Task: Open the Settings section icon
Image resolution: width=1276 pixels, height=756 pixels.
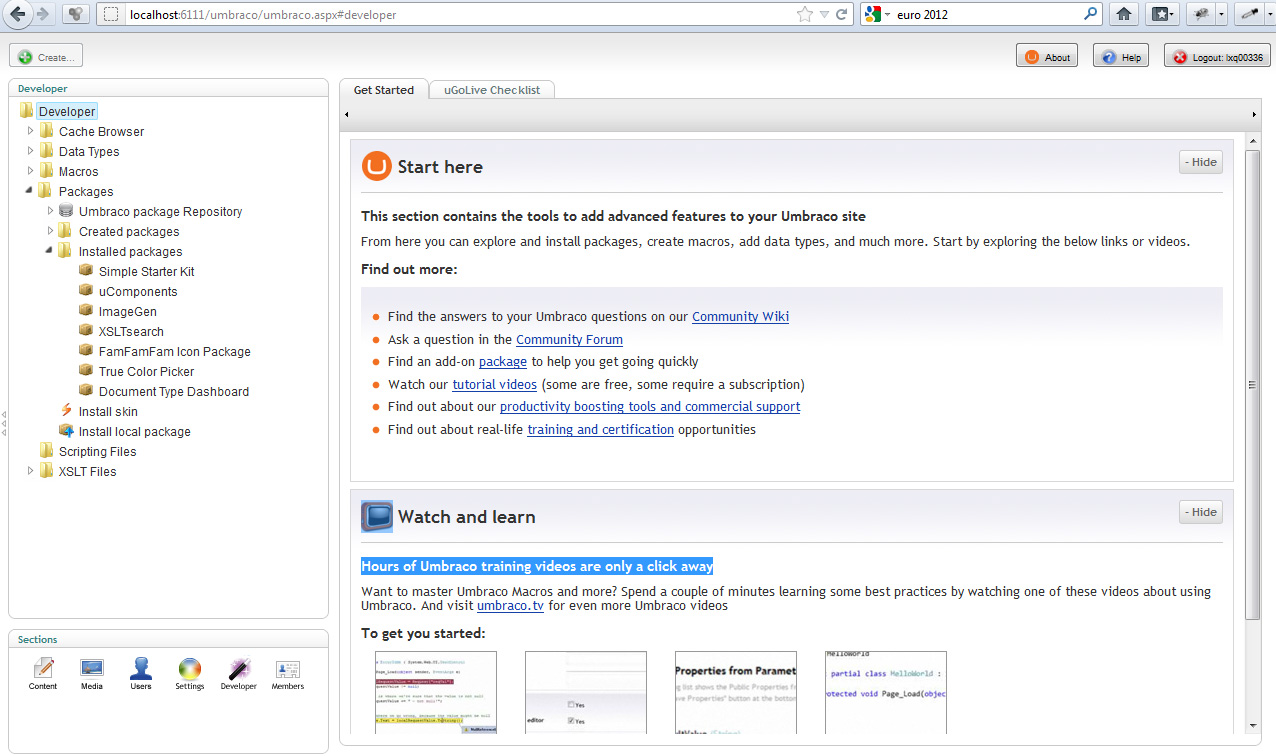Action: tap(190, 668)
